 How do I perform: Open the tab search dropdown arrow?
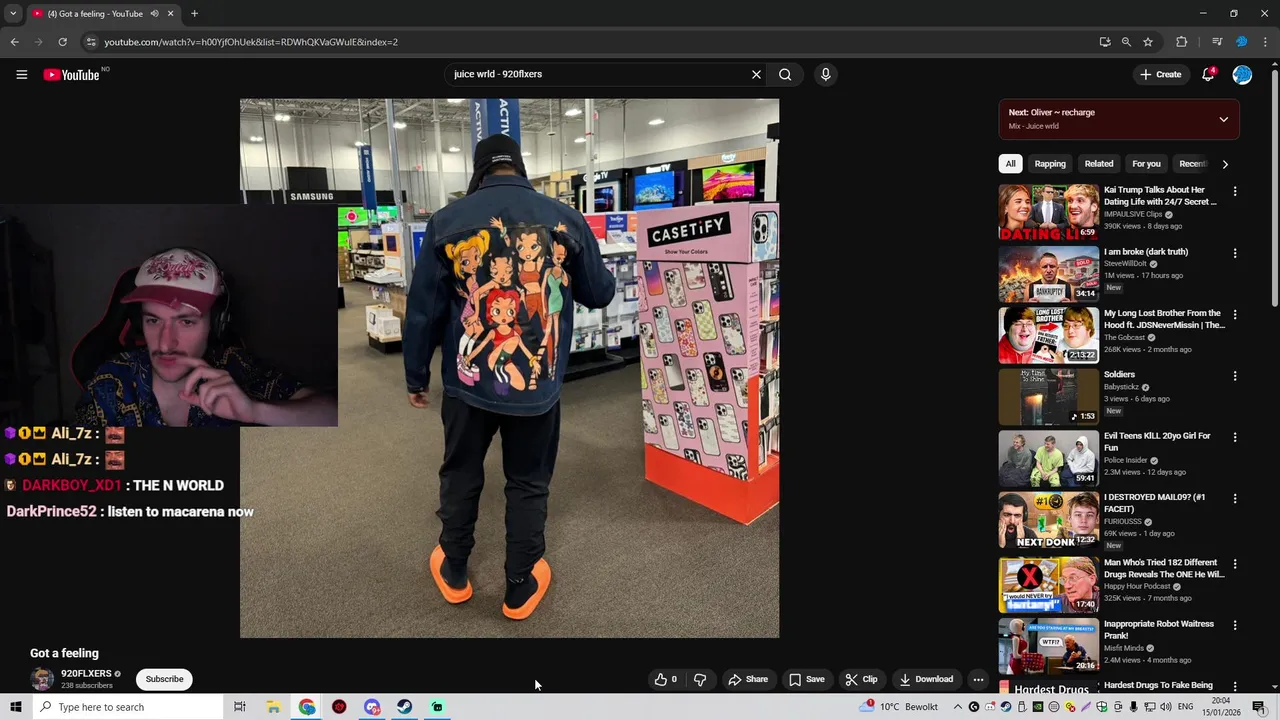coord(13,14)
